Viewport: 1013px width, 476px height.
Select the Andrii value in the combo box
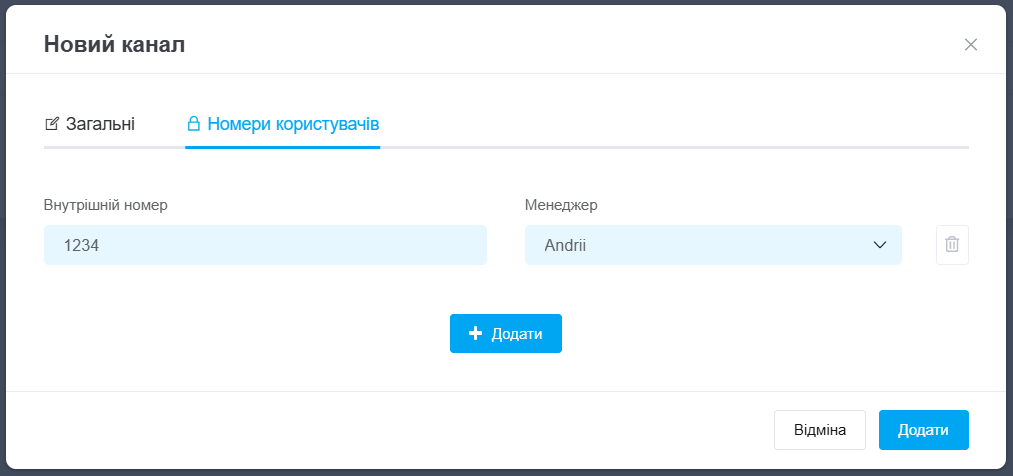(x=565, y=245)
